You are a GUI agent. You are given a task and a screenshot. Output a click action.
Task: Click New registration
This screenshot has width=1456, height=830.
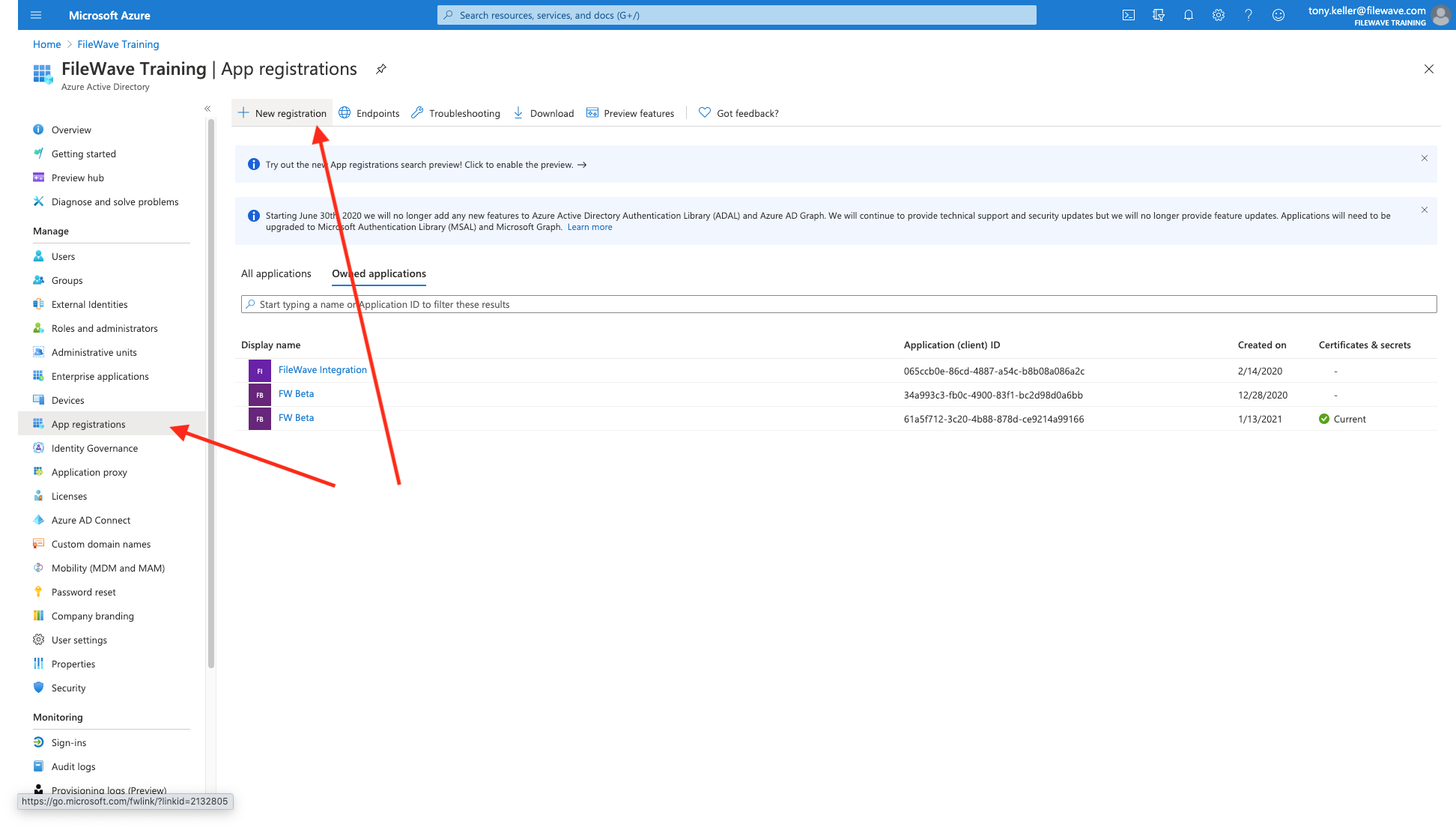(282, 113)
